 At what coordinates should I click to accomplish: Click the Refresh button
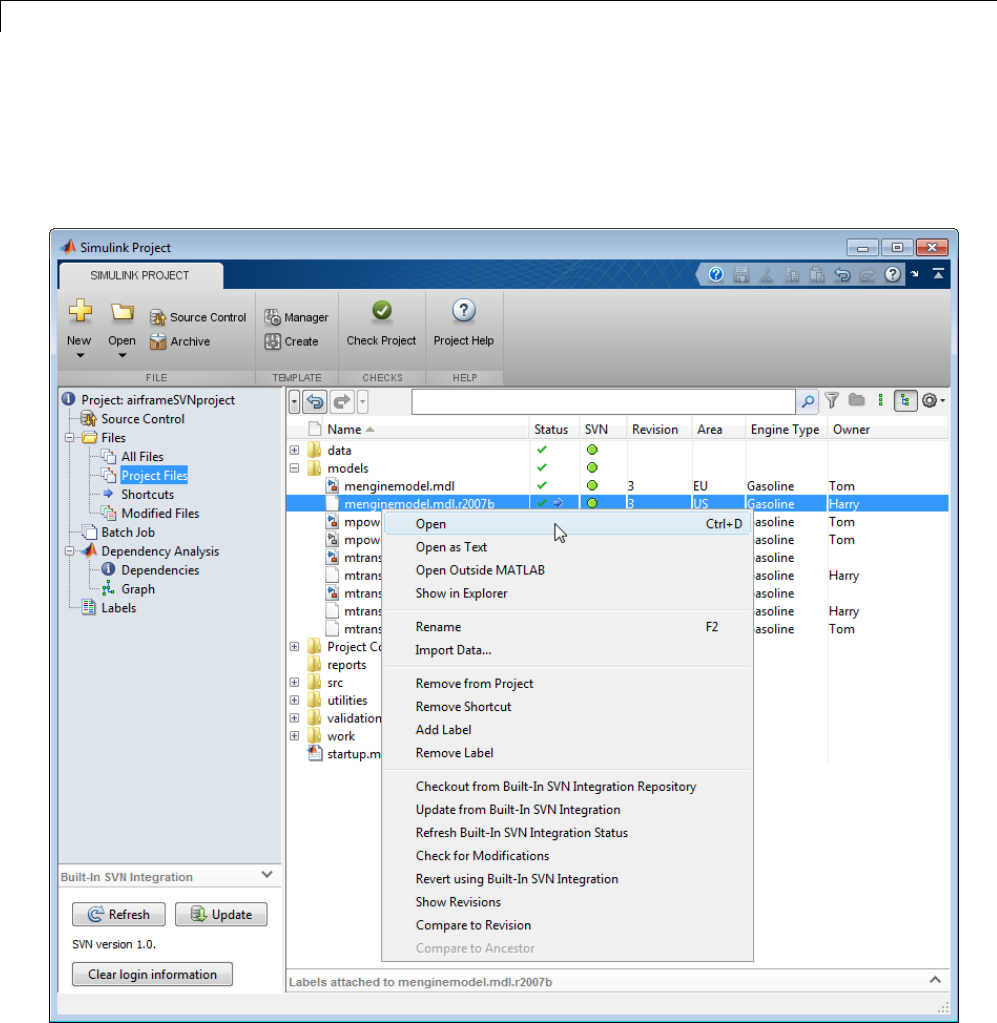119,915
